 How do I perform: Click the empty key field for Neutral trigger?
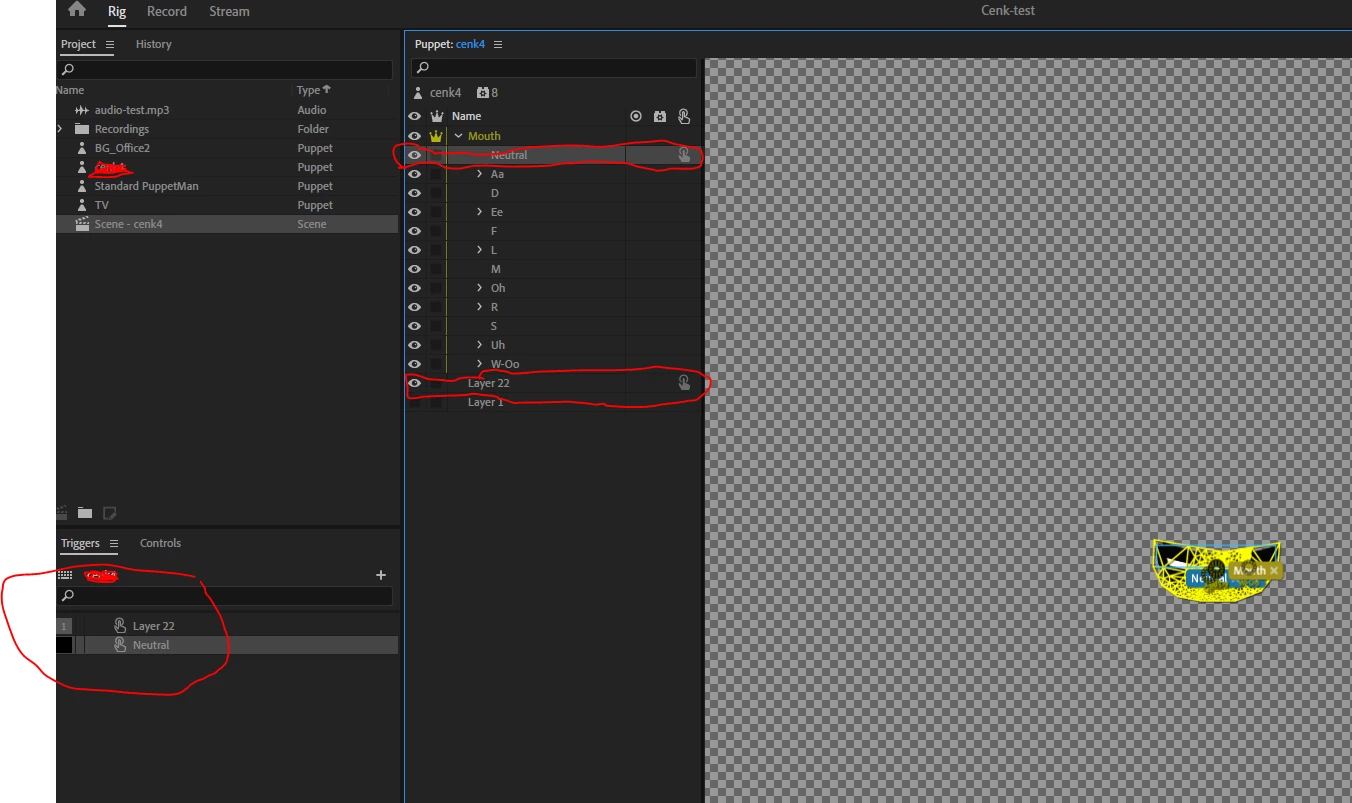click(64, 645)
